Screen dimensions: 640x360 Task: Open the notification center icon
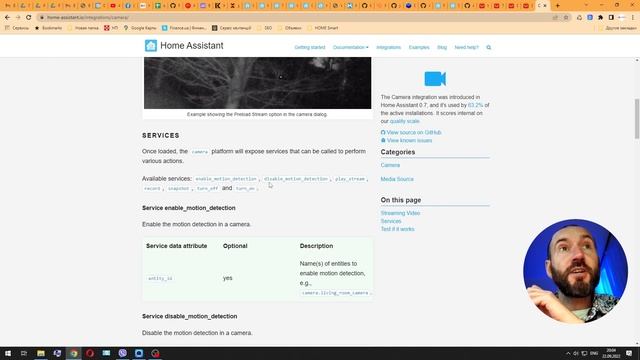(629, 353)
